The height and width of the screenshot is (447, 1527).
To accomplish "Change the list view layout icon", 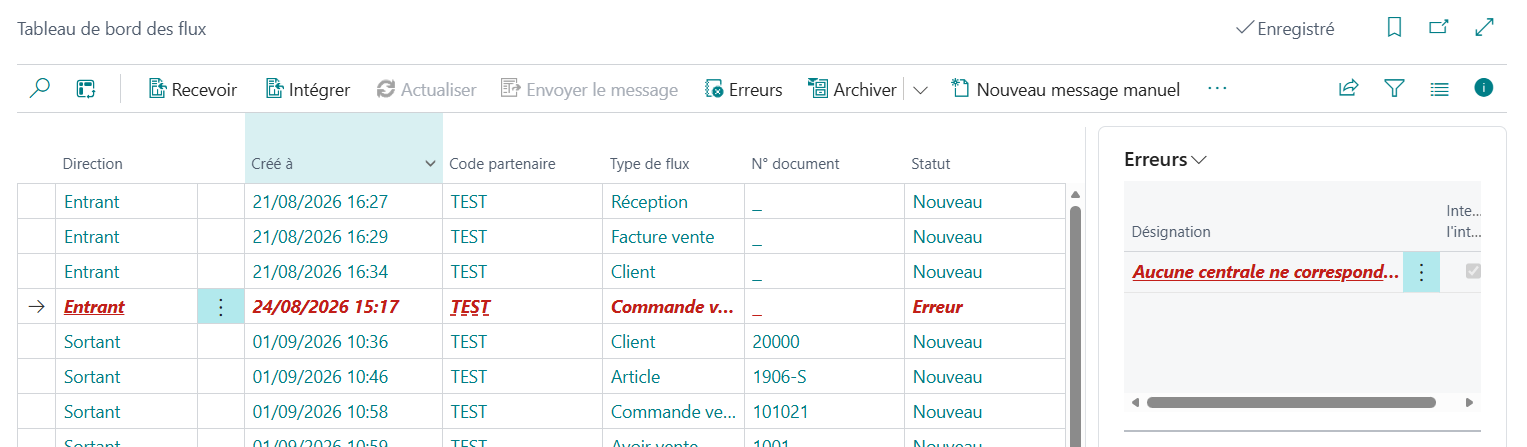I will pos(1439,89).
